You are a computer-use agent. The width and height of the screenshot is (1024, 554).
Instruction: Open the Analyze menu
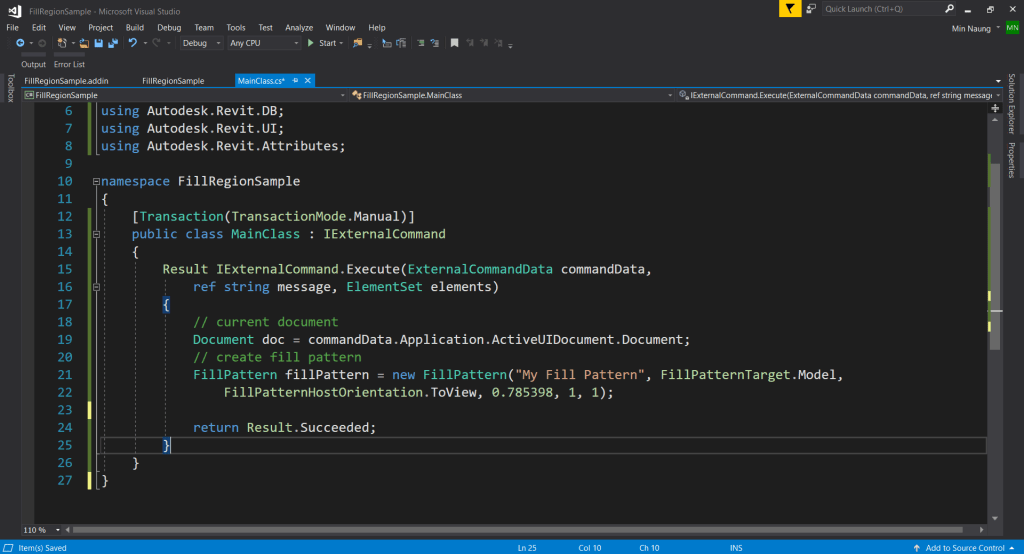(299, 27)
